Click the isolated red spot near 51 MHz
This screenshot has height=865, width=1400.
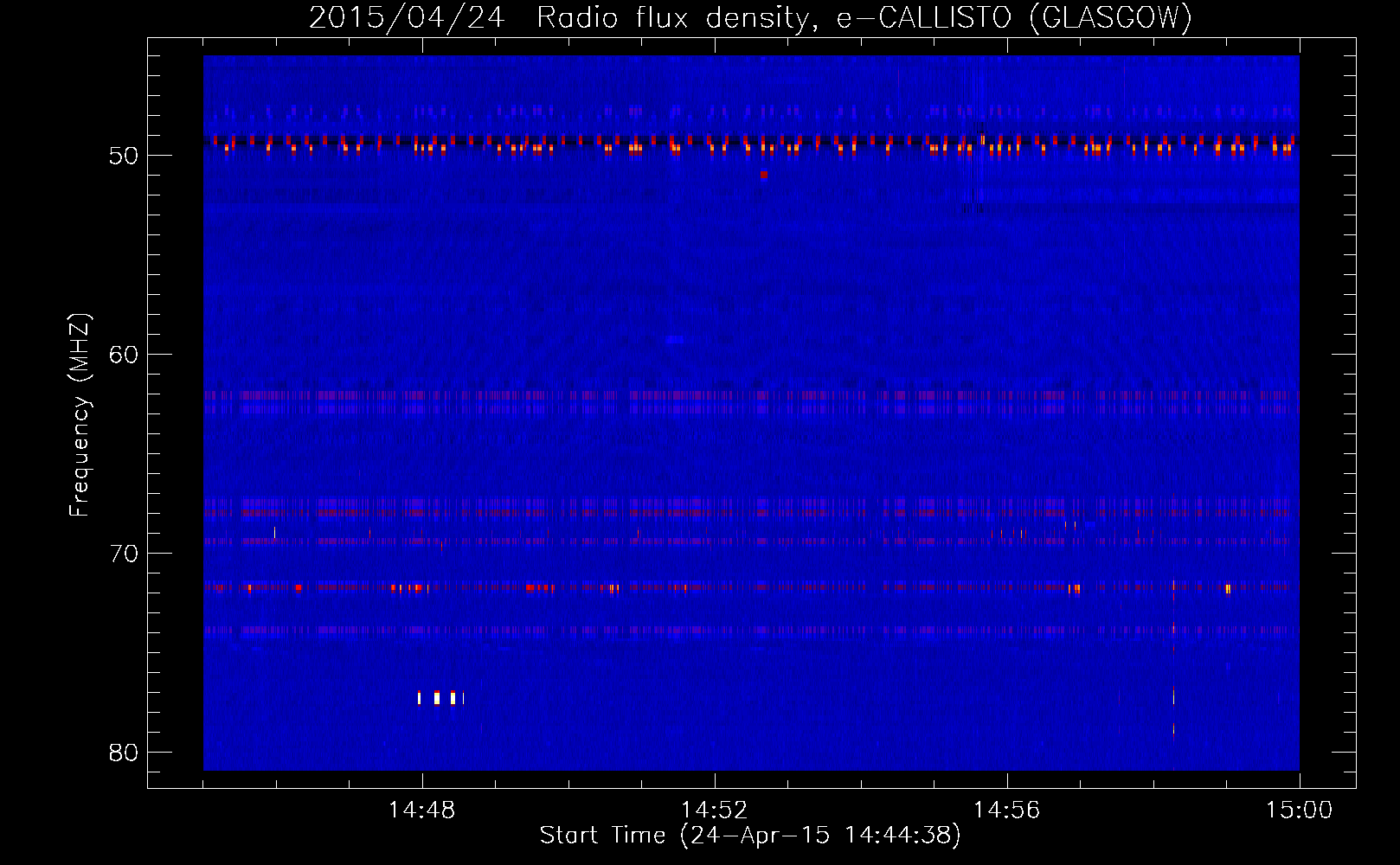click(764, 175)
